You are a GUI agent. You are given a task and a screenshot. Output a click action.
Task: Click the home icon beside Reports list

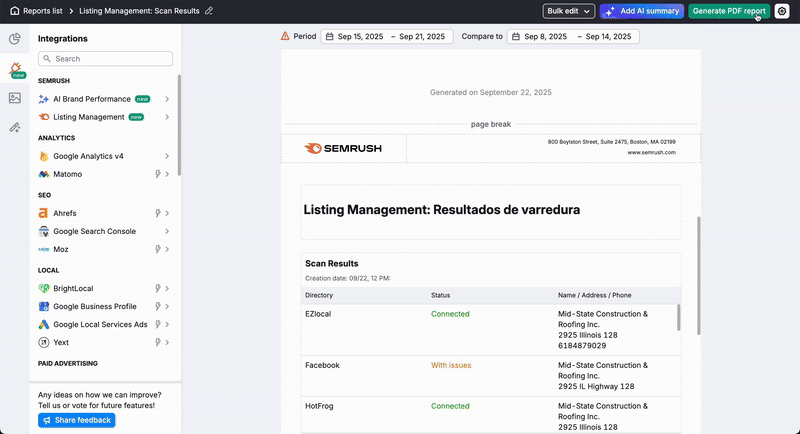[14, 11]
